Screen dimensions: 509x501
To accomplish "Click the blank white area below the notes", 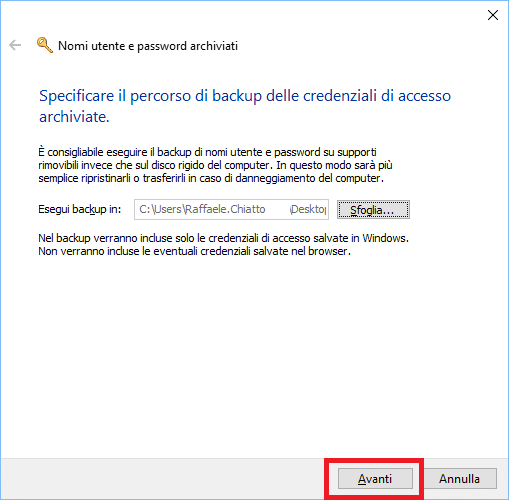I will (x=253, y=357).
